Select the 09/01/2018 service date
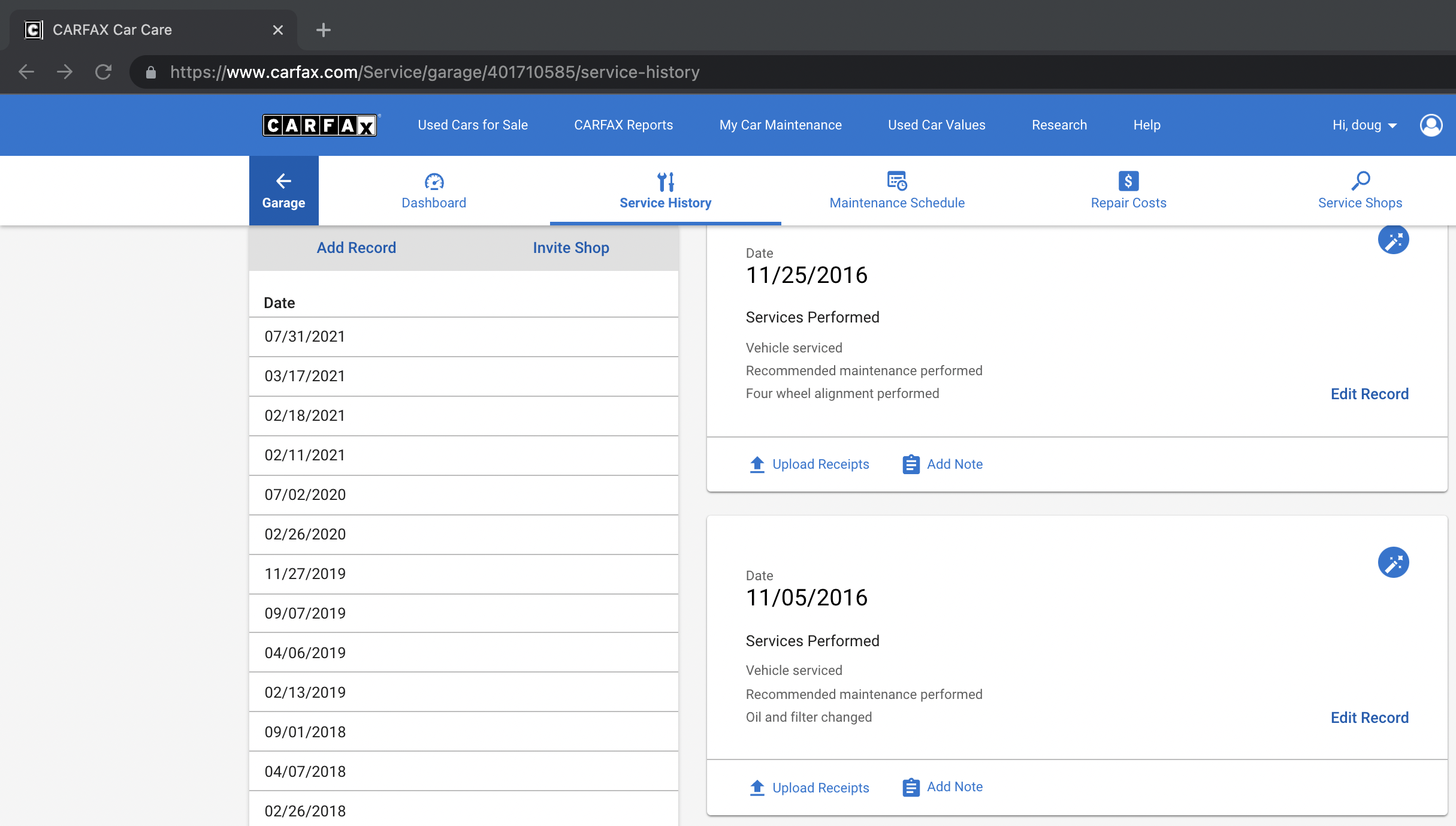1456x826 pixels. 464,732
